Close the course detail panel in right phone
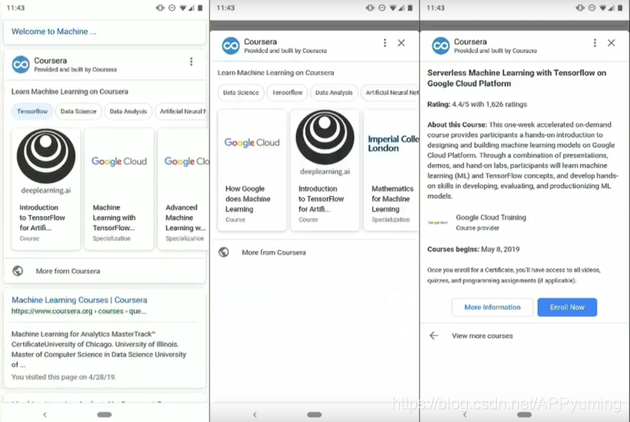The image size is (630, 422). tap(611, 43)
